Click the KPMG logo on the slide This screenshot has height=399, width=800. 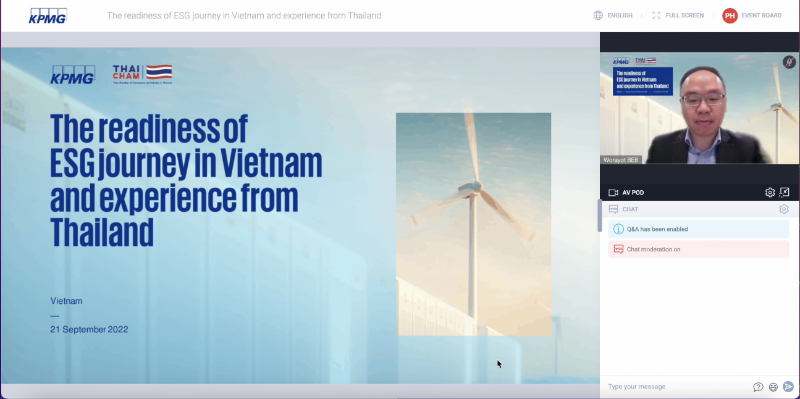point(72,74)
